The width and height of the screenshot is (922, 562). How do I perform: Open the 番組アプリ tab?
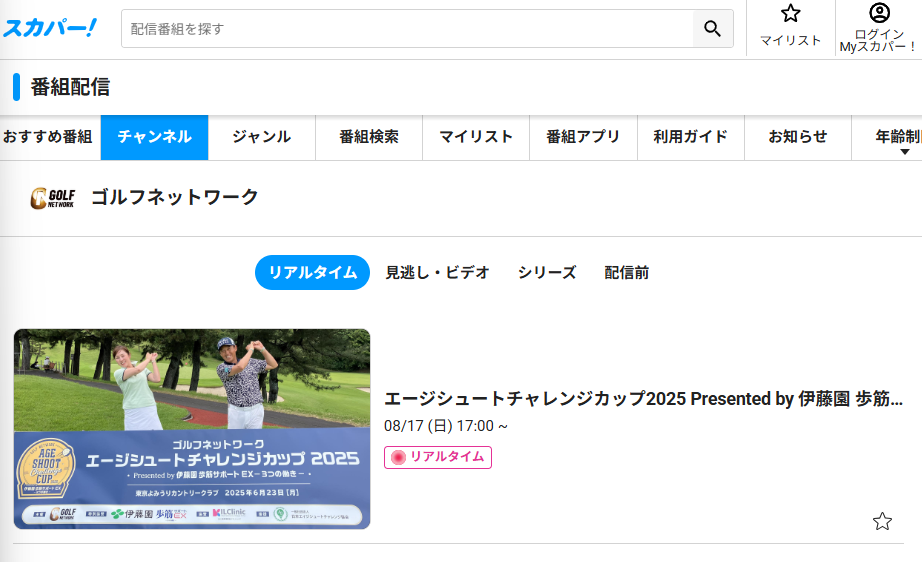[583, 137]
